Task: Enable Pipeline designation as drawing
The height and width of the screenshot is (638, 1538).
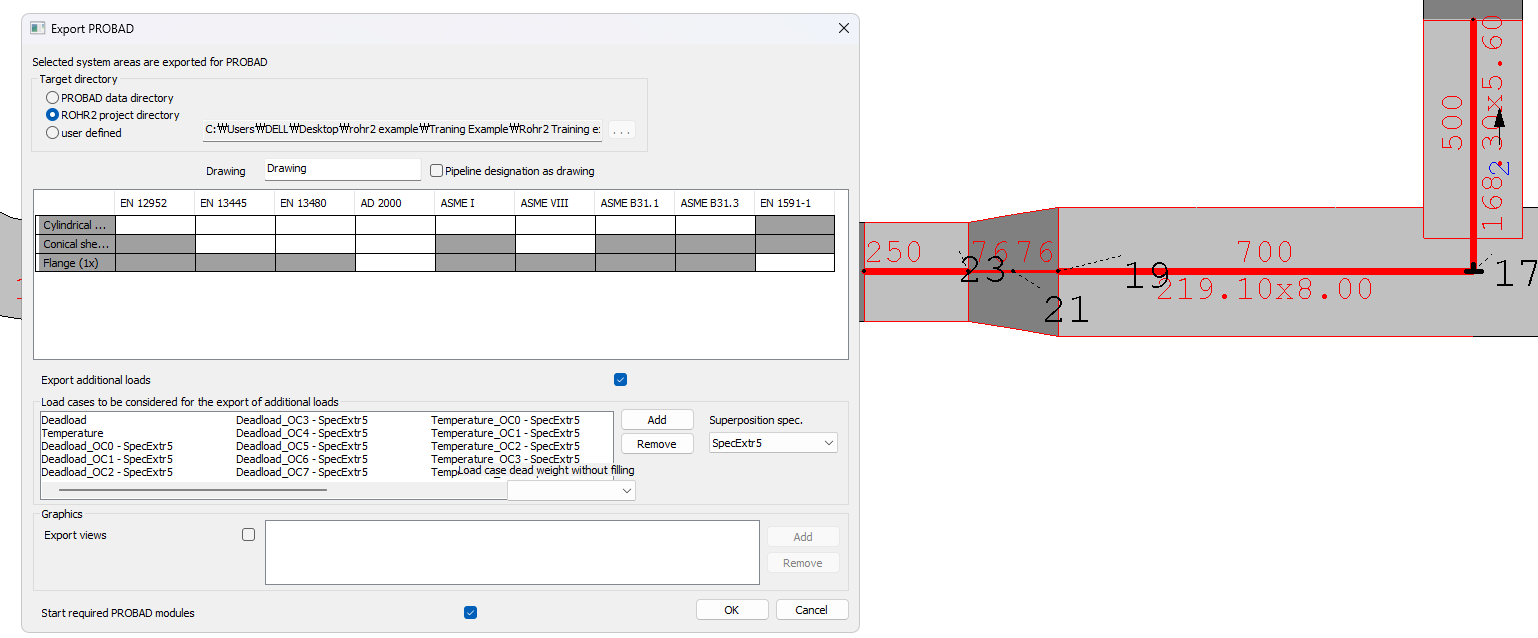Action: click(436, 171)
